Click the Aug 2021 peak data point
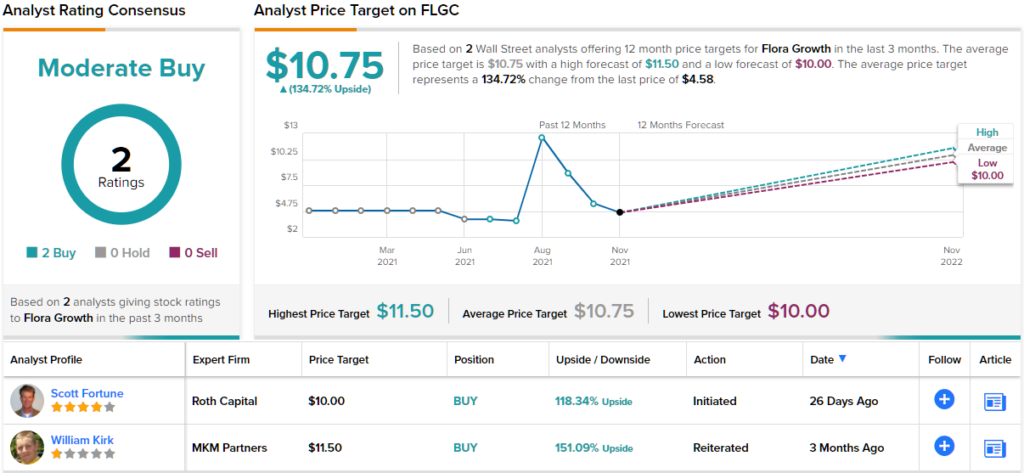 pyautogui.click(x=542, y=137)
